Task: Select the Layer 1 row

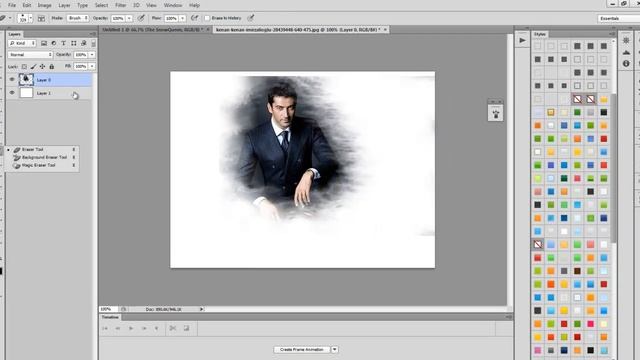Action: (x=49, y=93)
